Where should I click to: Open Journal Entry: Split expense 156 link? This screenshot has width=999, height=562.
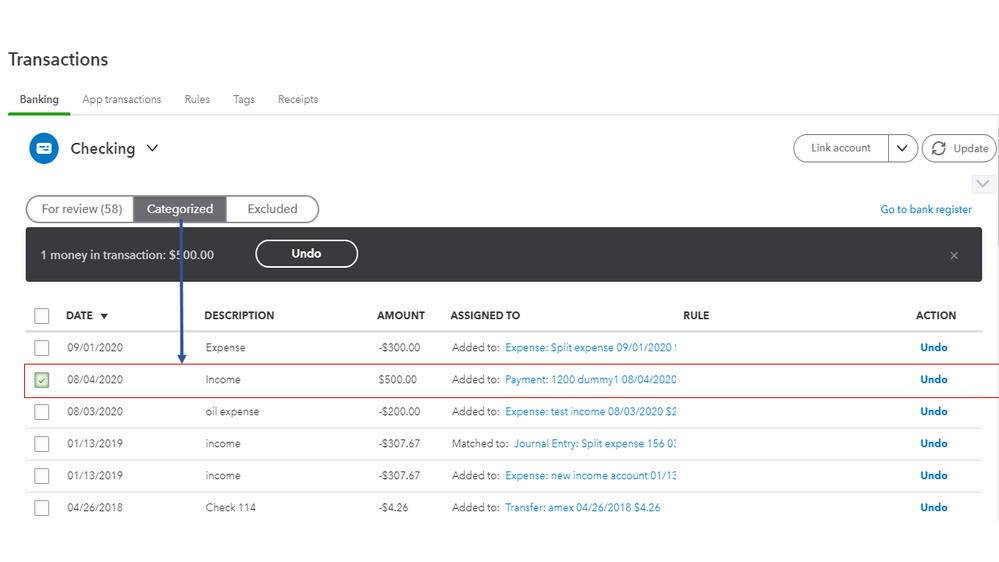click(x=595, y=443)
